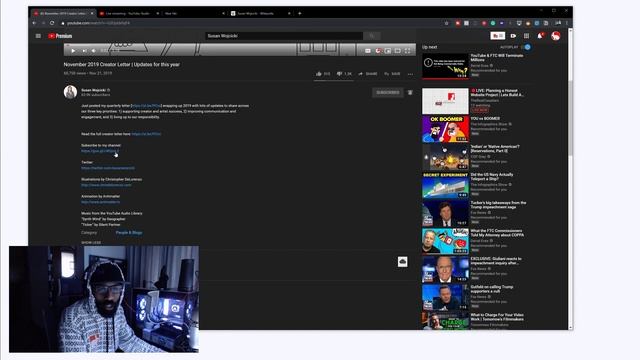Screen dimensions: 640x360
Task: Open the illustrations website link
Action: 106,185
